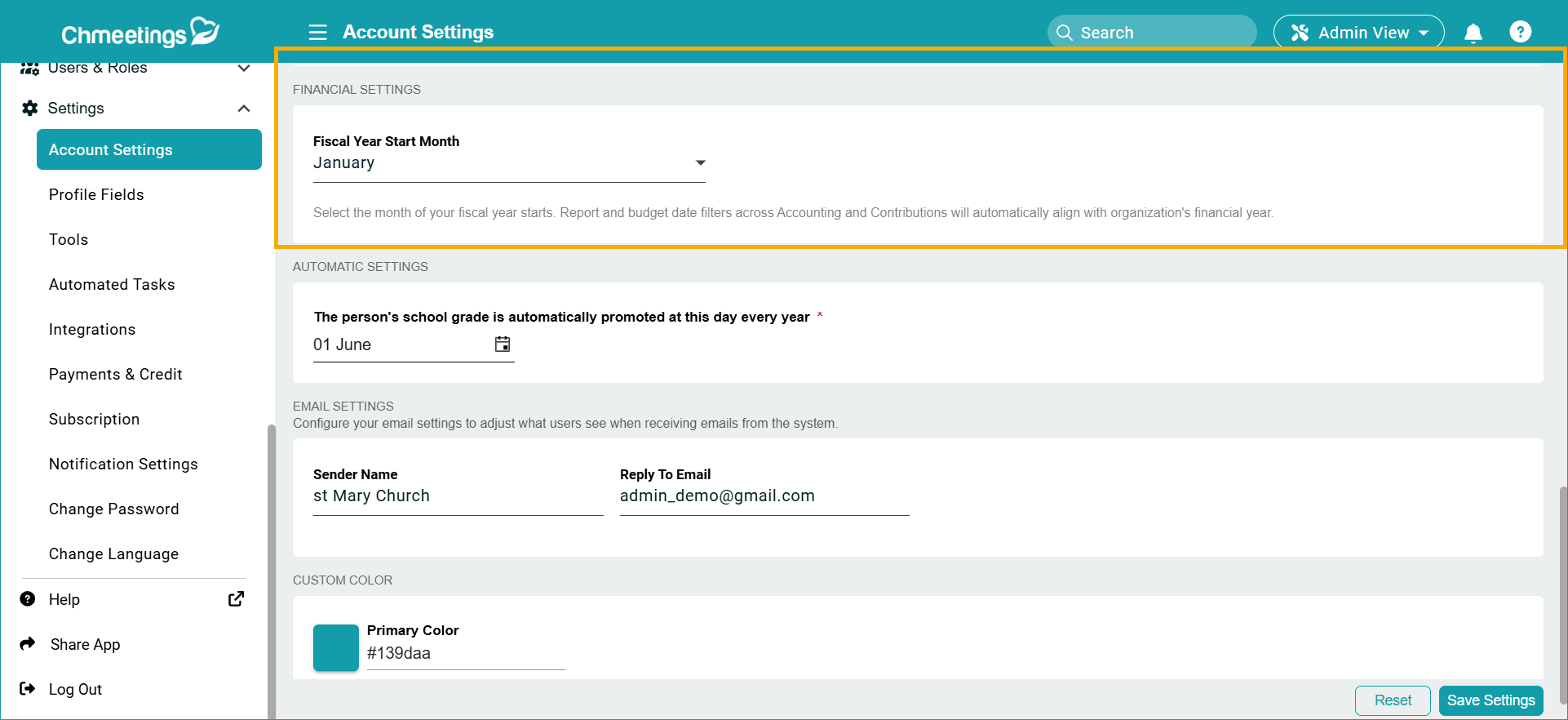Open the Tools page
Screen dimensions: 1568x720
69,239
